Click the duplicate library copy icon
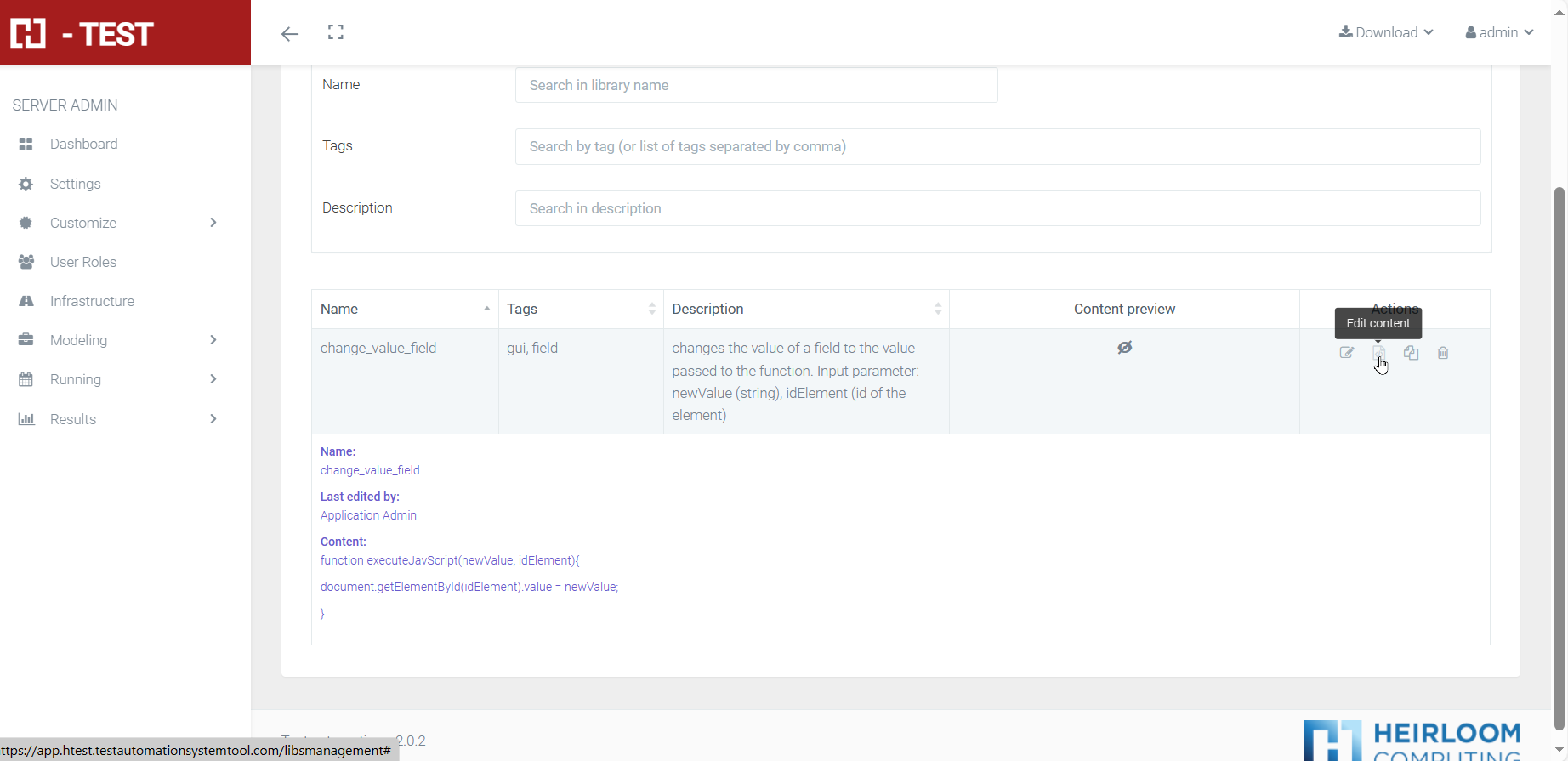This screenshot has height=761, width=1568. click(x=1412, y=353)
